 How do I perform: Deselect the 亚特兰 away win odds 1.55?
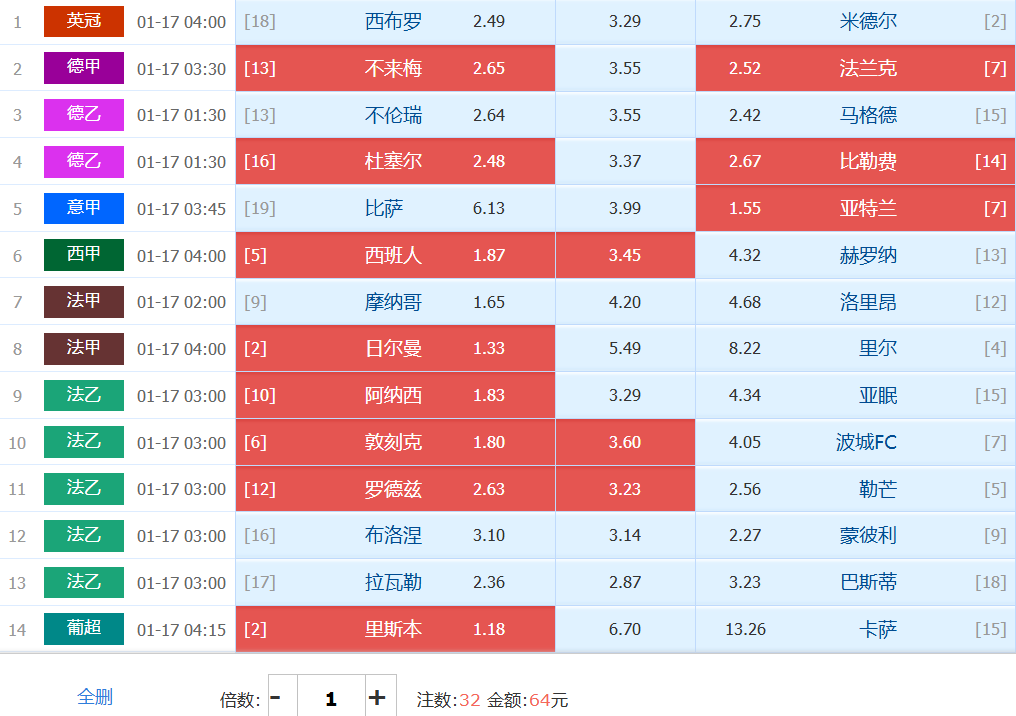[855, 208]
